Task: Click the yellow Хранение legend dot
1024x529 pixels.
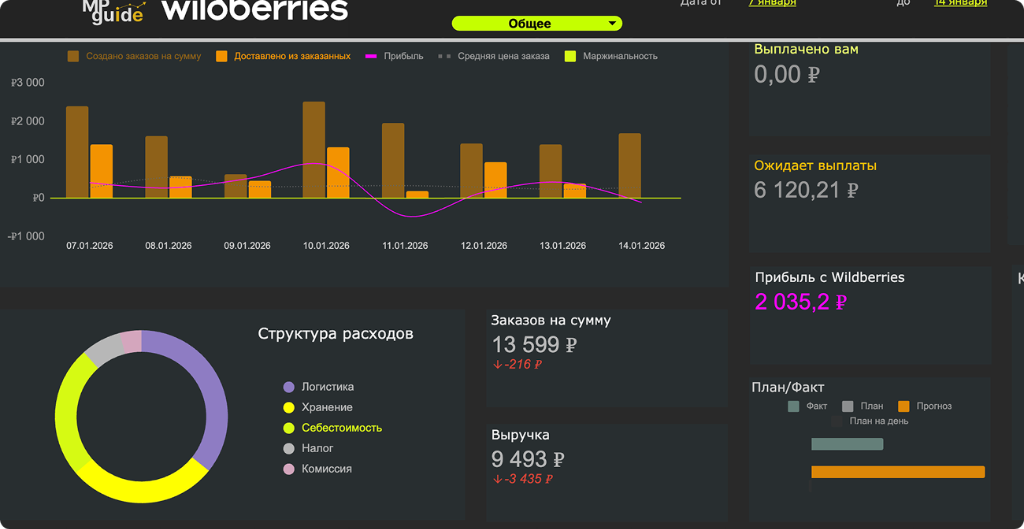Action: [x=289, y=408]
